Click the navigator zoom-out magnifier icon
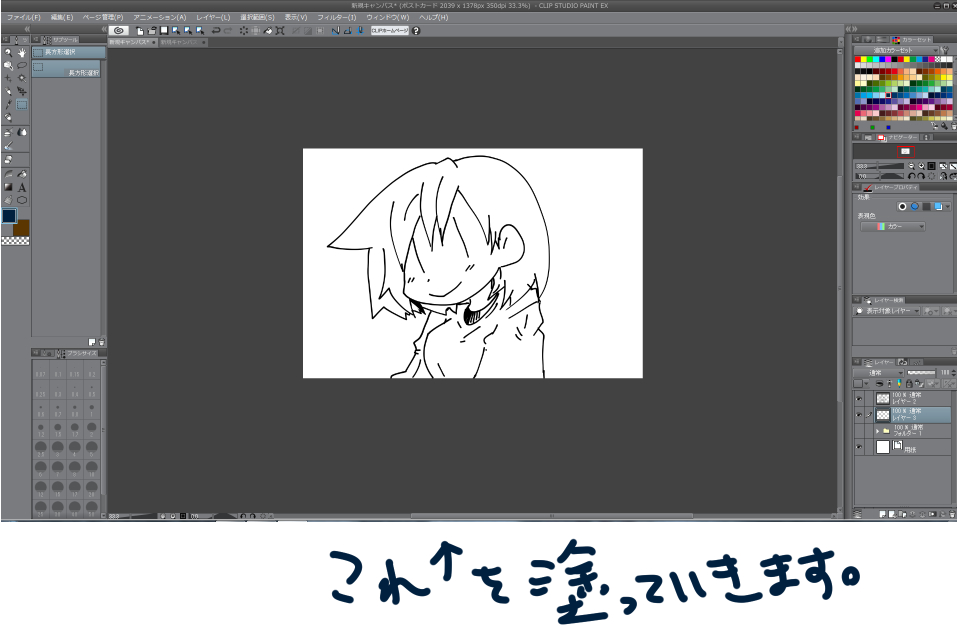Viewport: 960px width, 637px height. pos(911,166)
